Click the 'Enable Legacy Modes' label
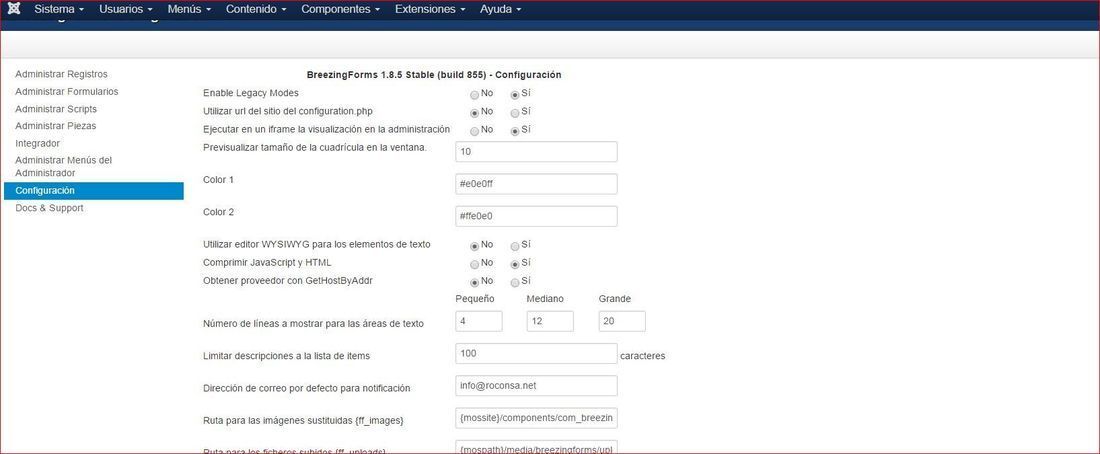 [250, 93]
